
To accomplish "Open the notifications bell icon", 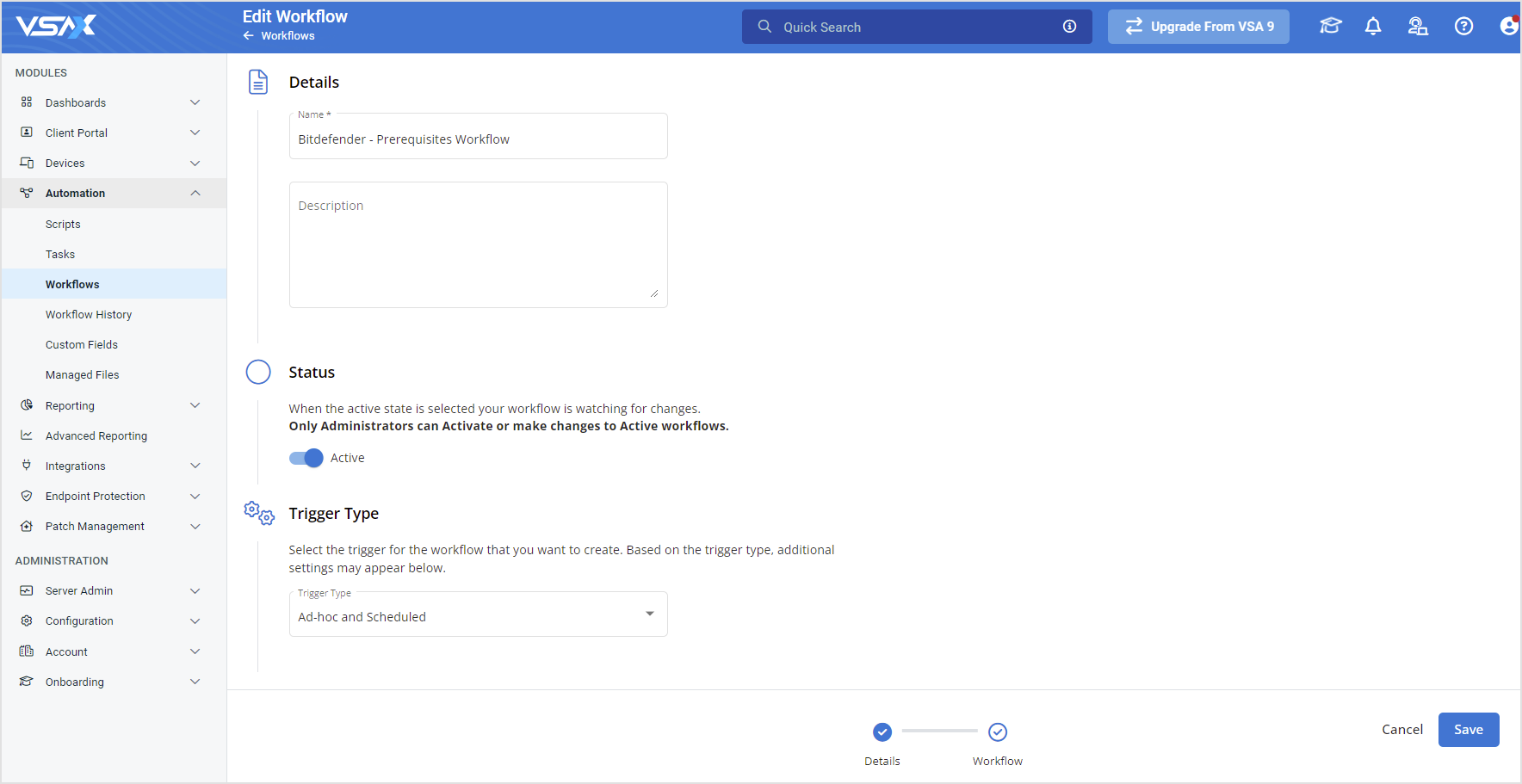I will [x=1372, y=26].
